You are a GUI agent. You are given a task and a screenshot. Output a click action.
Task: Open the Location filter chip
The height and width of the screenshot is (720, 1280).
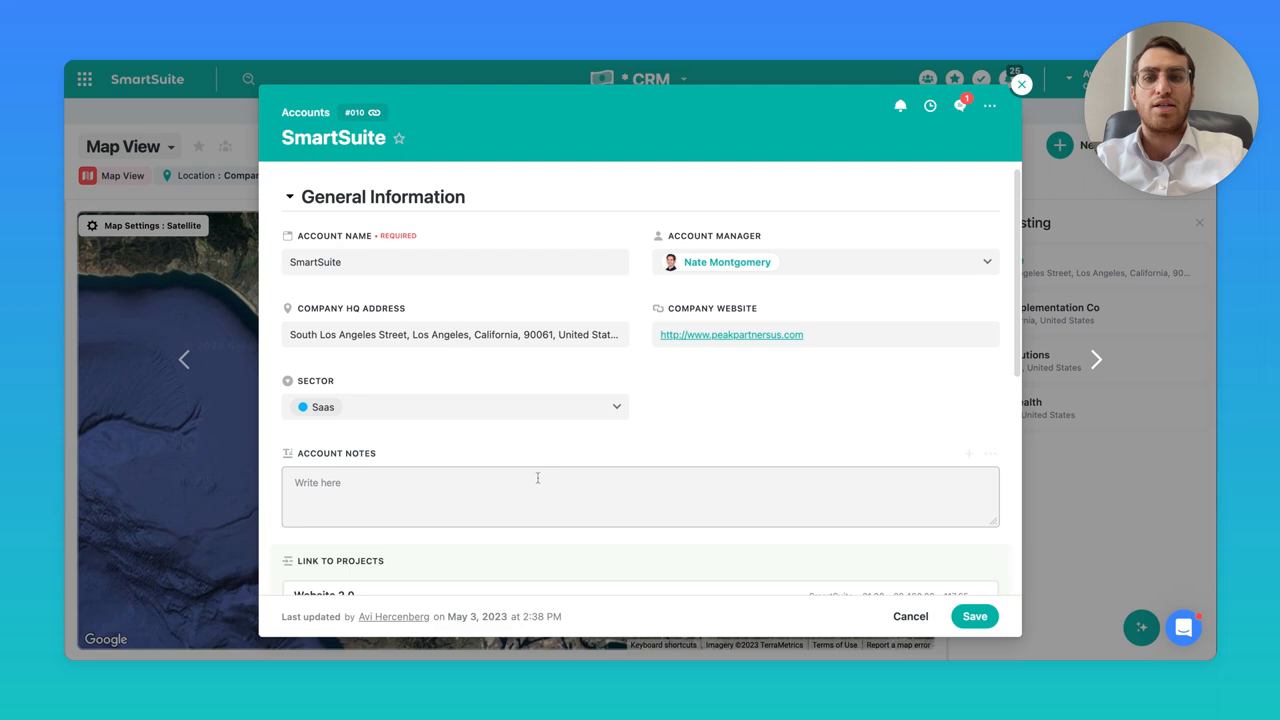[x=209, y=176]
